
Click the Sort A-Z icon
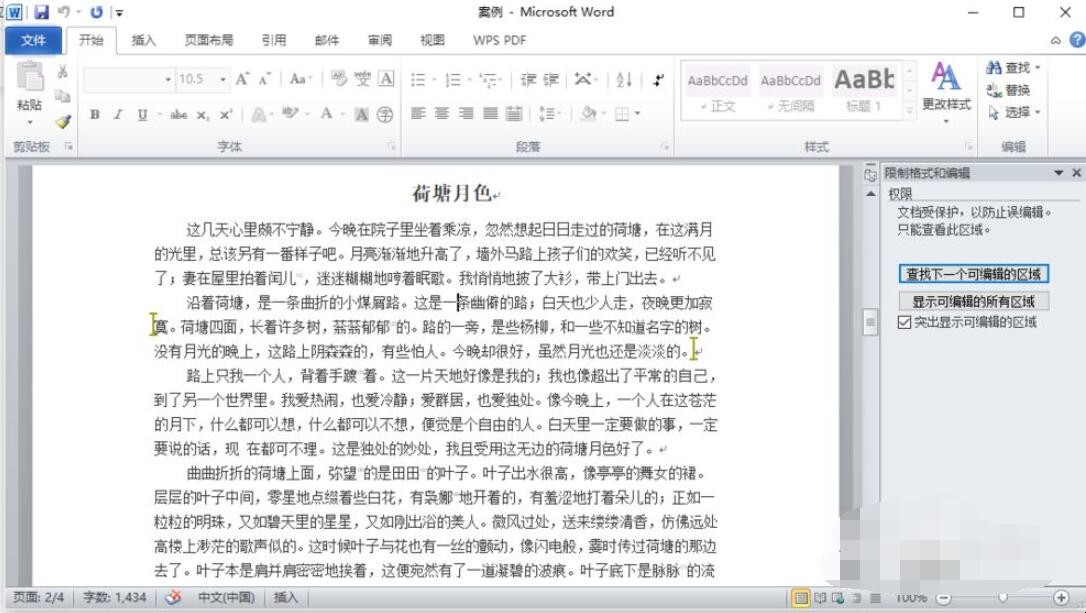[x=624, y=80]
